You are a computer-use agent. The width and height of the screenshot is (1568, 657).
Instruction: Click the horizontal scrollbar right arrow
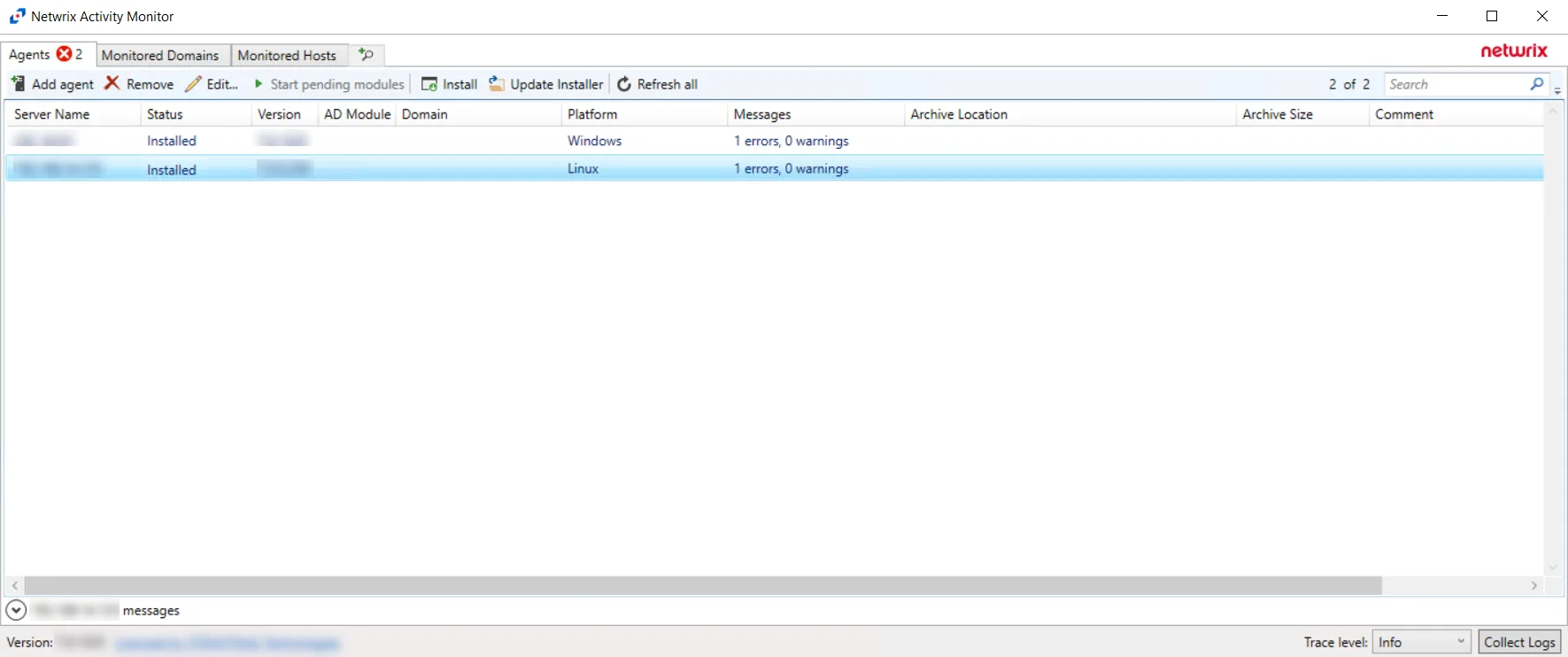coord(1534,585)
